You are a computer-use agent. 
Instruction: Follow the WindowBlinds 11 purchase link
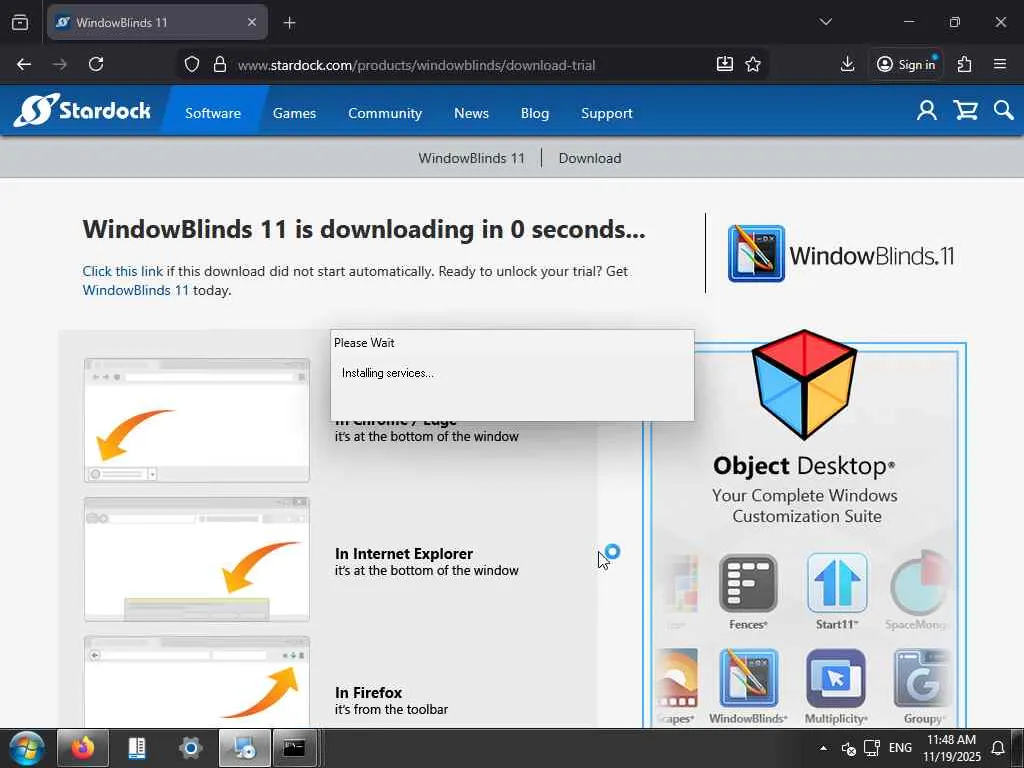click(135, 290)
